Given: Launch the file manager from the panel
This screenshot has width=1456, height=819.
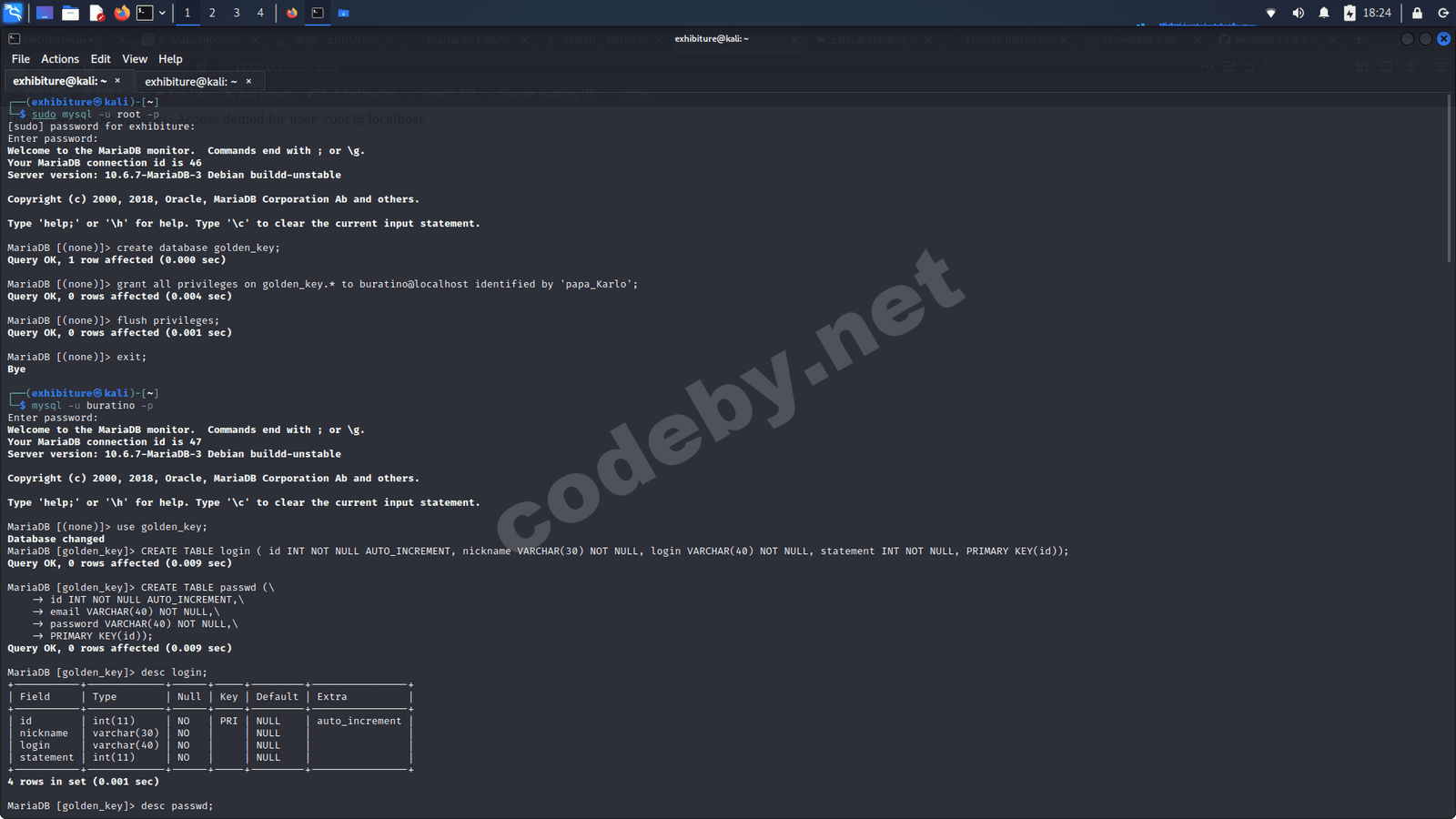Looking at the screenshot, I should (70, 13).
